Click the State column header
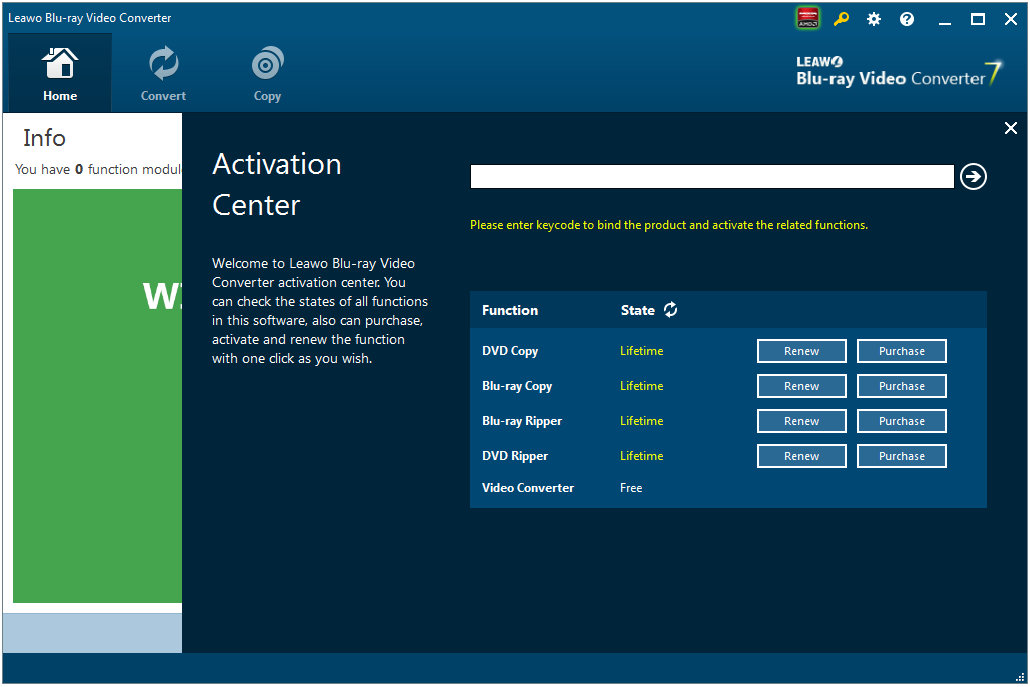The height and width of the screenshot is (687, 1030). point(637,310)
